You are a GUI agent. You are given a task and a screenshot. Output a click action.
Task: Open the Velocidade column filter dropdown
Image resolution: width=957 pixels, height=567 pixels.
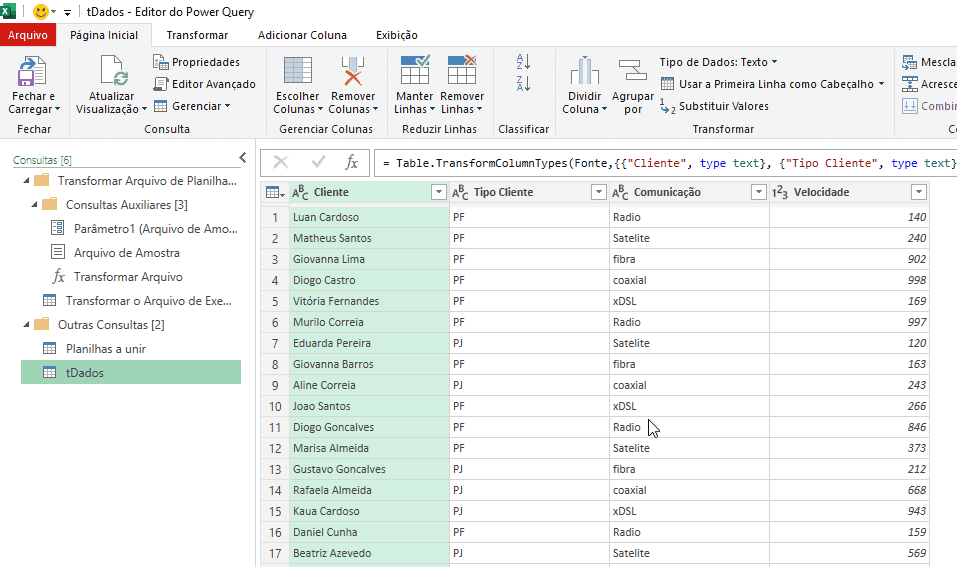click(918, 192)
